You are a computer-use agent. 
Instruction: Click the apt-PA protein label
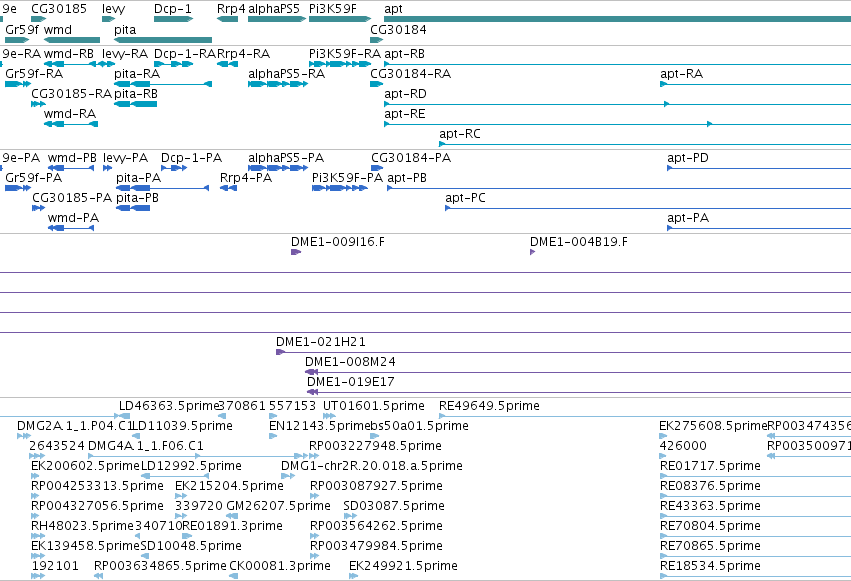coord(688,218)
